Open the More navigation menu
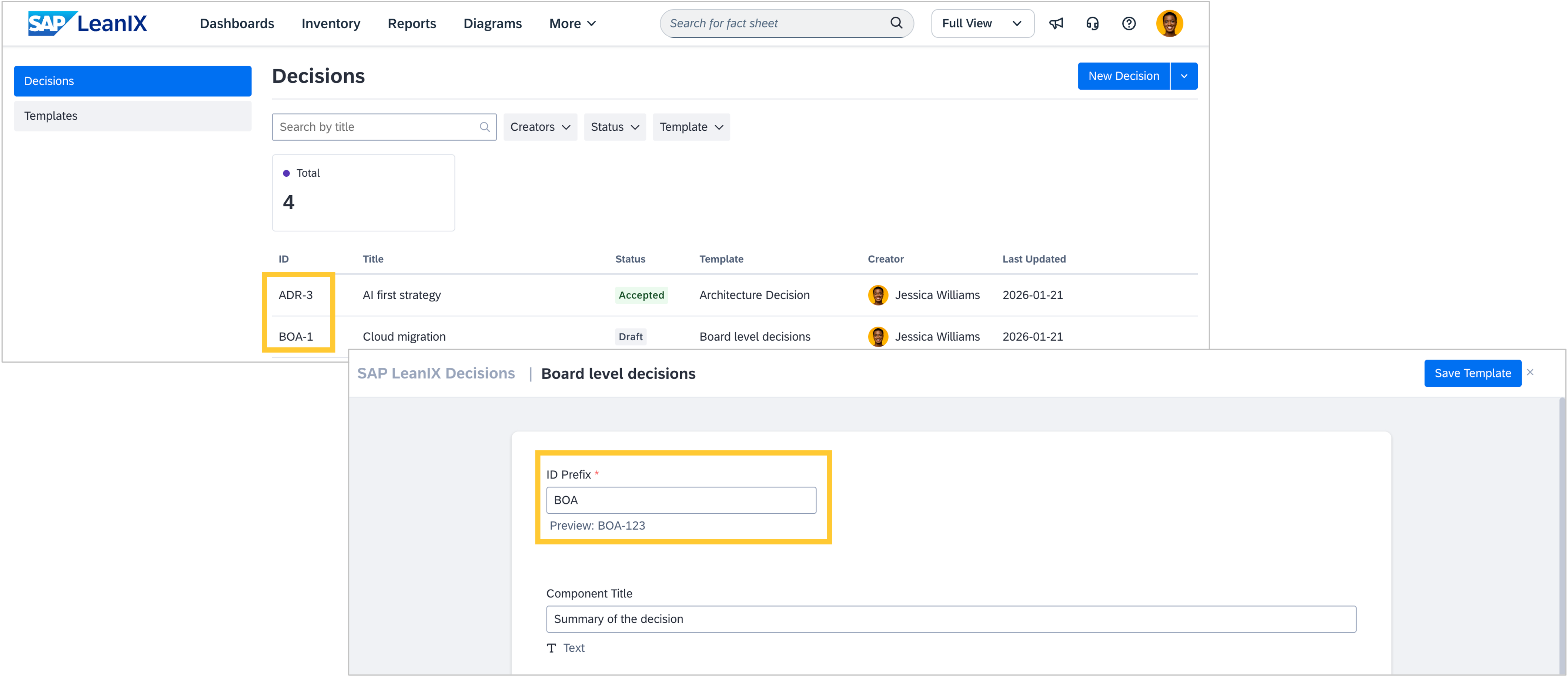The image size is (1568, 677). click(x=572, y=23)
